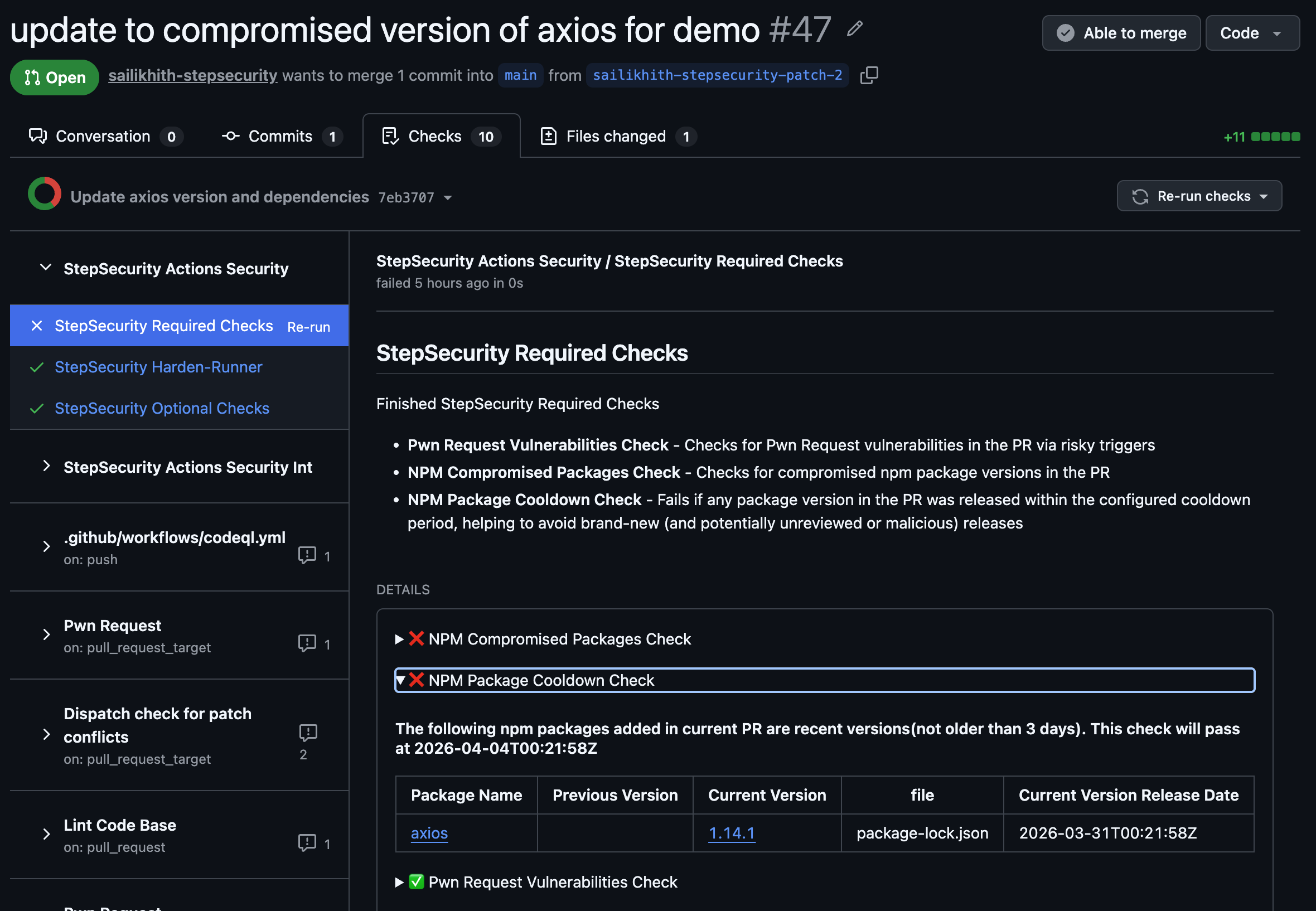1316x911 pixels.
Task: Click Re-run on StepSecurity Required Checks
Action: pos(308,327)
